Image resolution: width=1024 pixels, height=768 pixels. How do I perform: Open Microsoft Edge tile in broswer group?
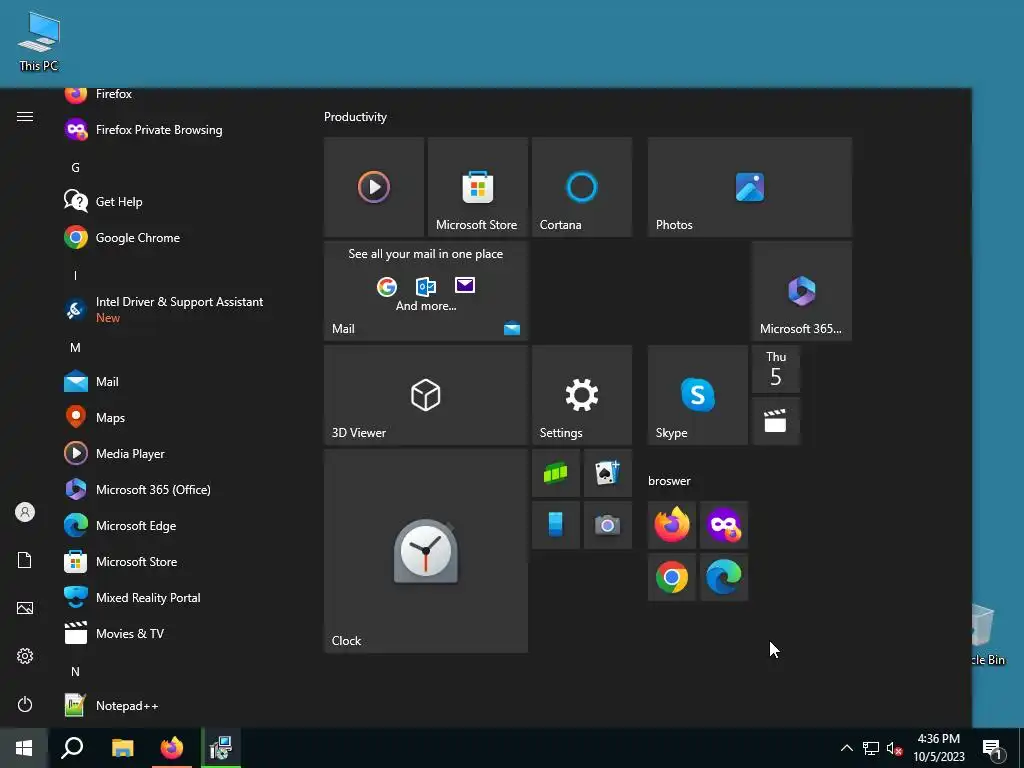pos(724,577)
